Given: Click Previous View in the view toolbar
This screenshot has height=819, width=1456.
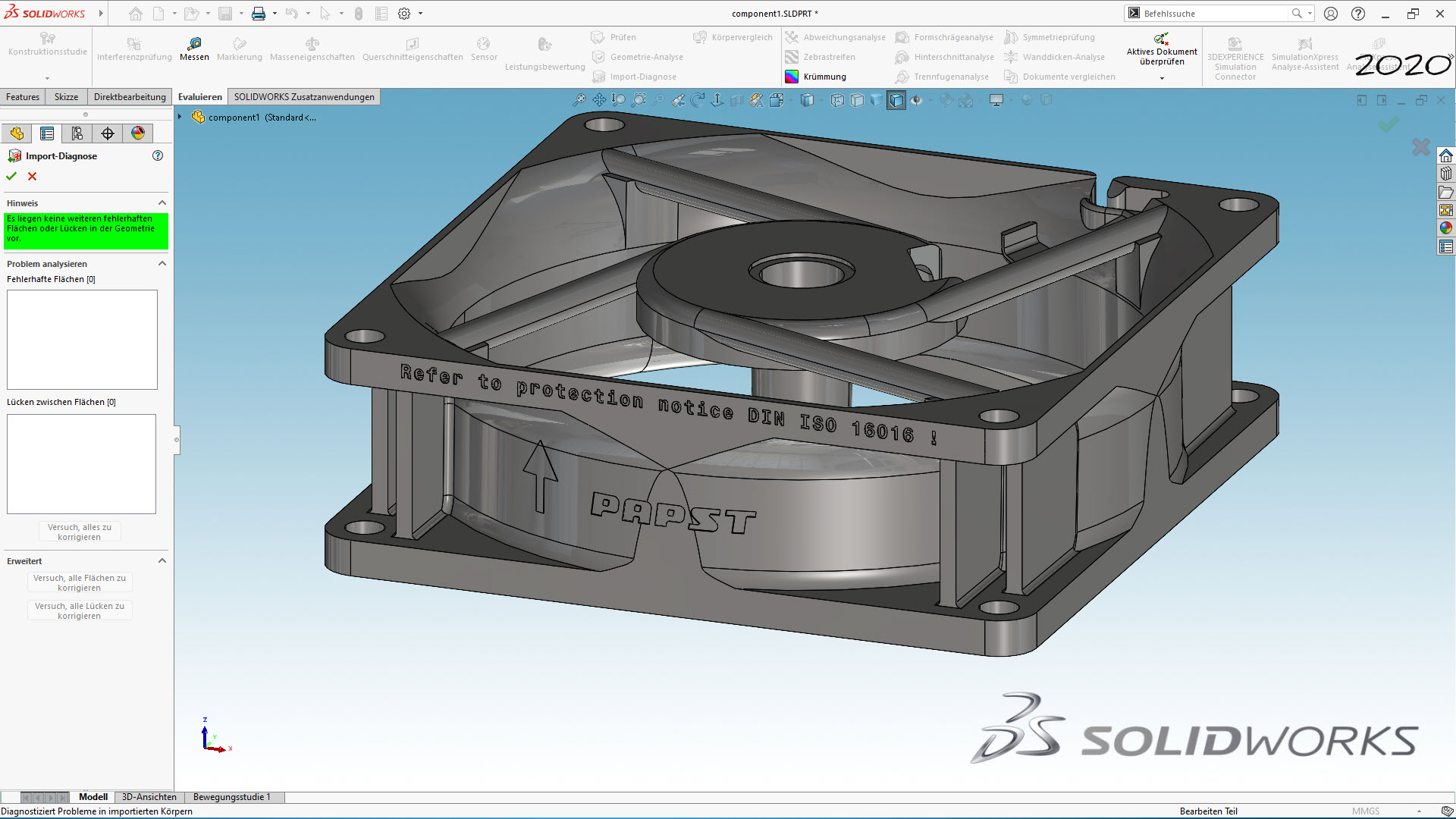Looking at the screenshot, I should point(678,100).
